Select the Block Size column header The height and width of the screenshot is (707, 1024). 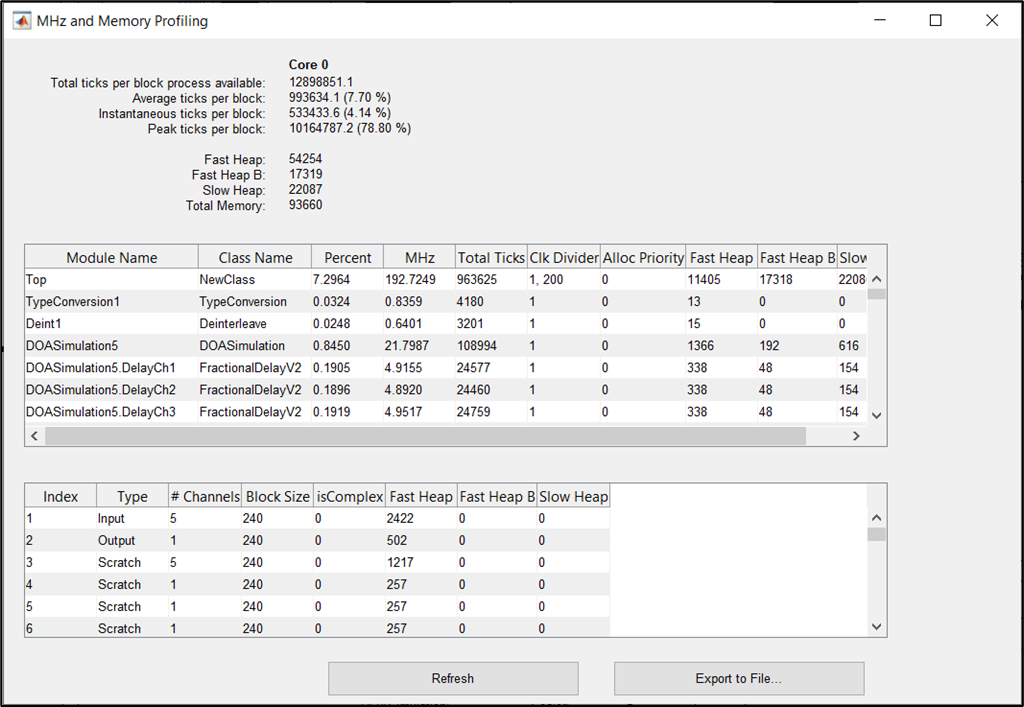point(277,496)
